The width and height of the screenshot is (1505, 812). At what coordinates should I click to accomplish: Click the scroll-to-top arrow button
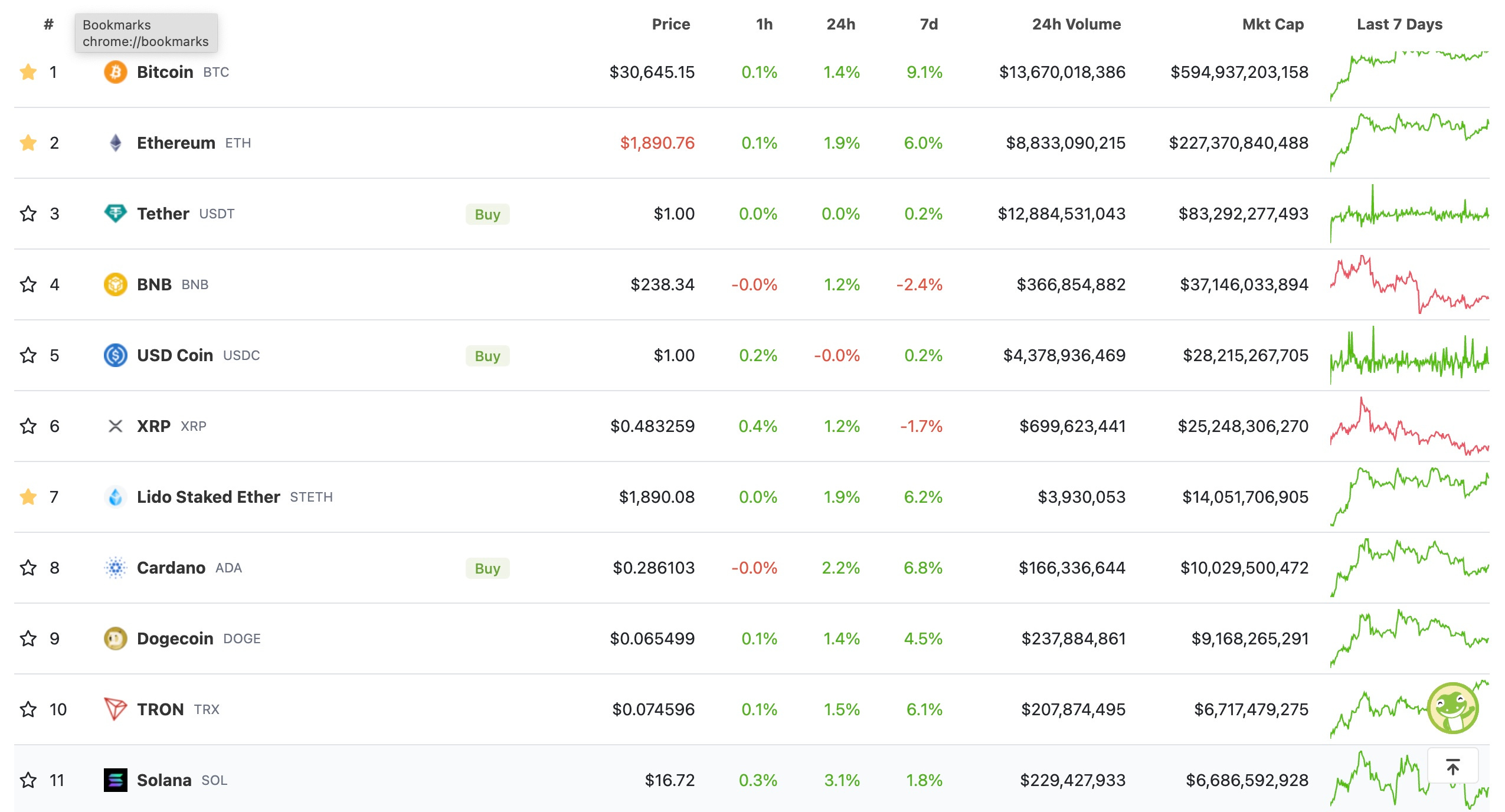pos(1452,766)
